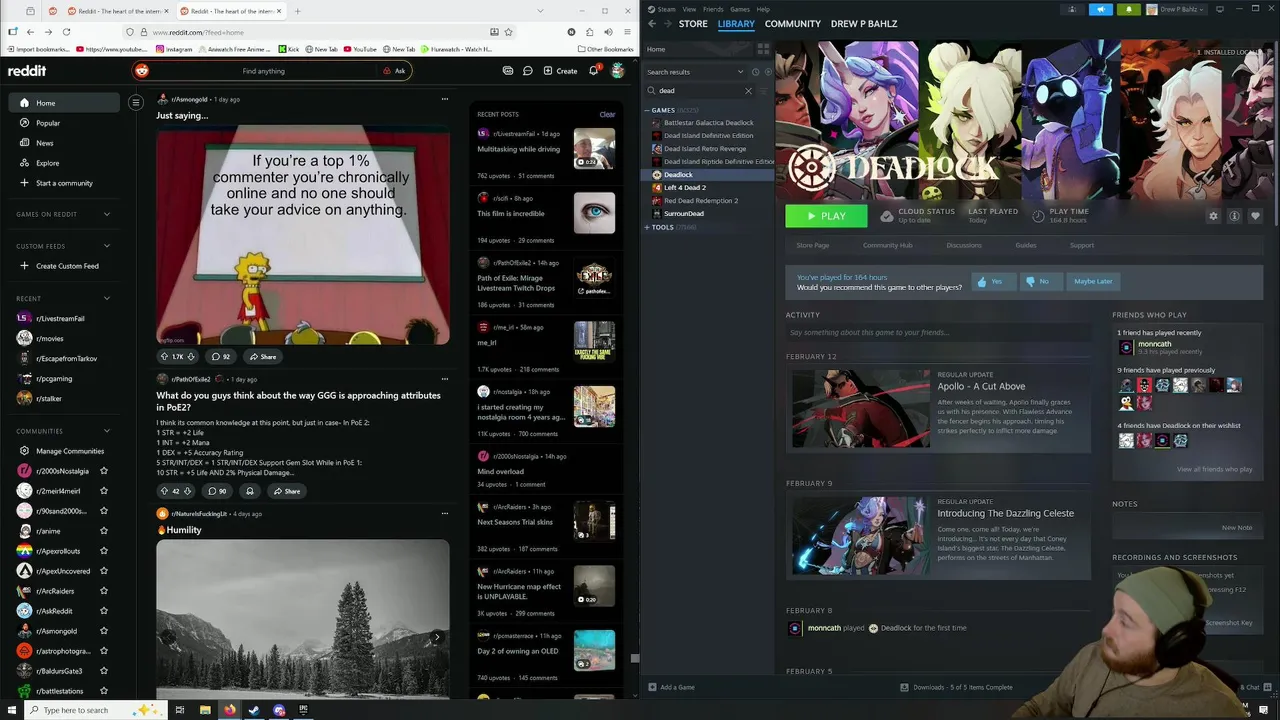Open Steam Friends menu
The height and width of the screenshot is (720, 1280).
[x=713, y=9]
